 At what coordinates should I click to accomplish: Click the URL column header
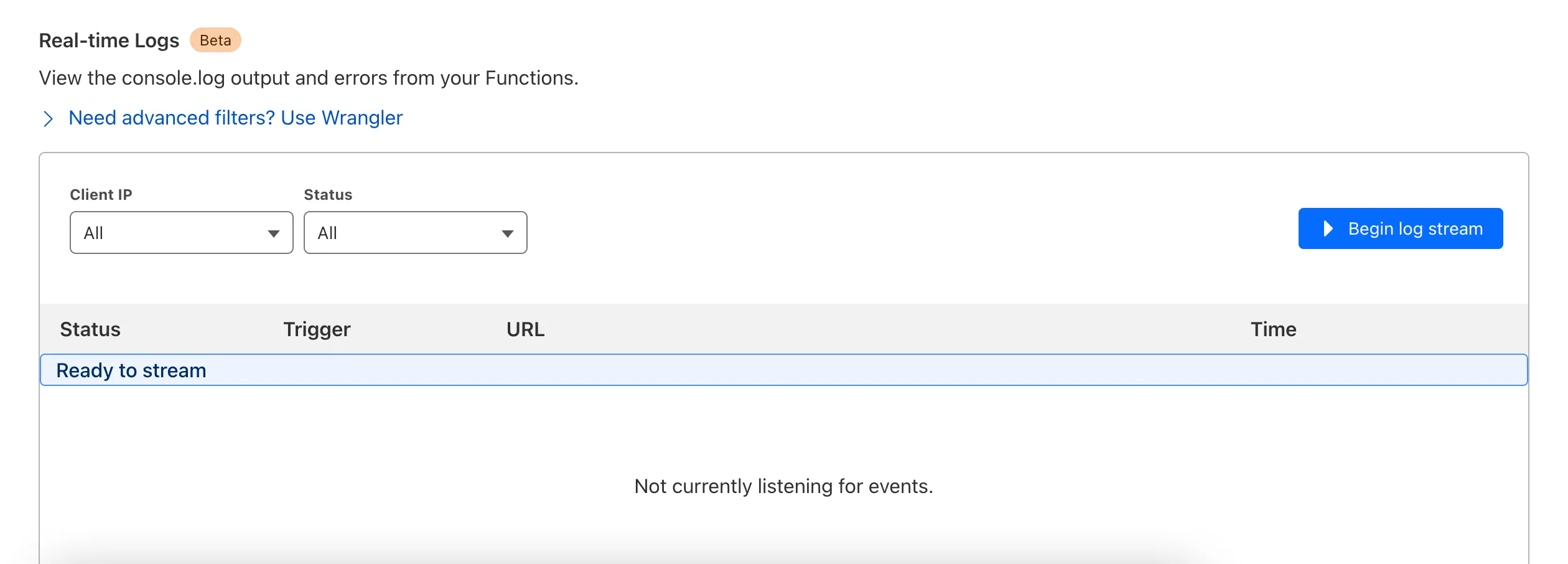[525, 329]
